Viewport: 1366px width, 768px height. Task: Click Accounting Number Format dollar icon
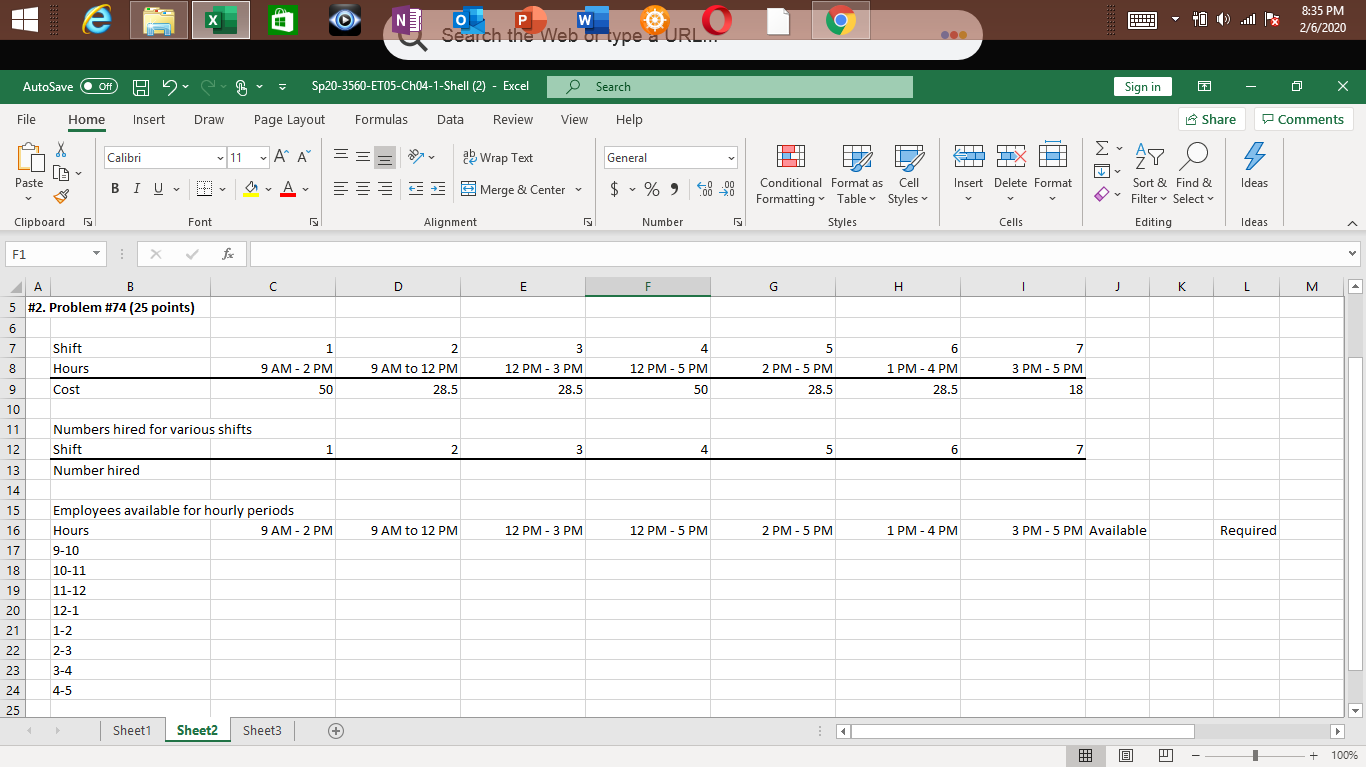tap(615, 189)
